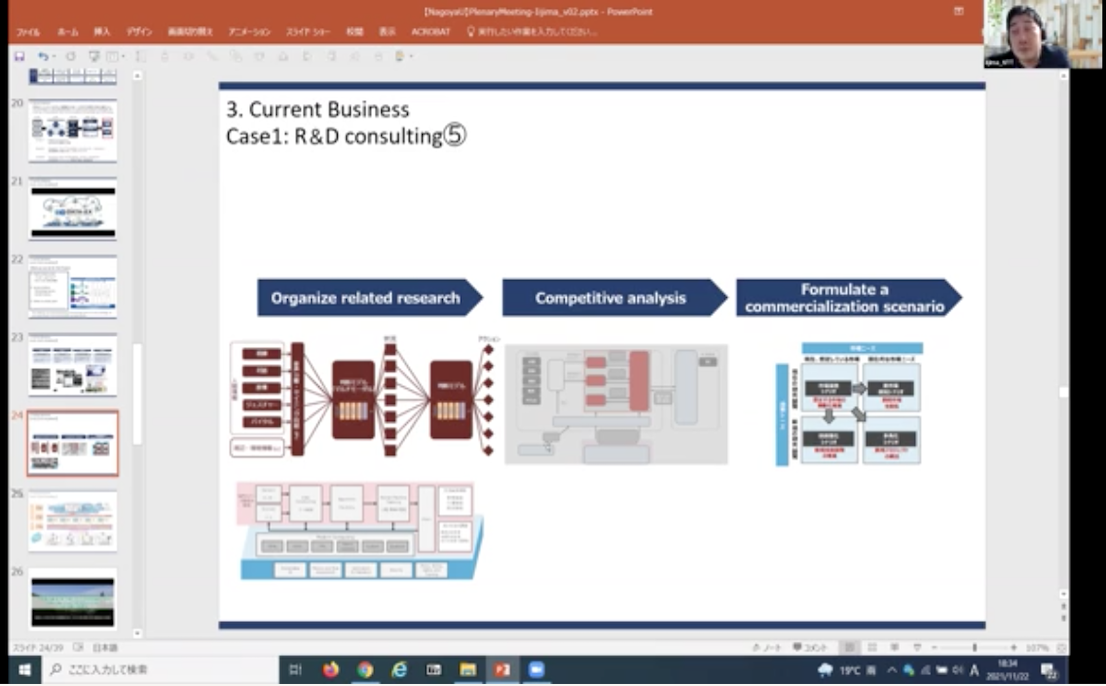
Task: Expand the system tray hidden icons chevron
Action: 891,670
